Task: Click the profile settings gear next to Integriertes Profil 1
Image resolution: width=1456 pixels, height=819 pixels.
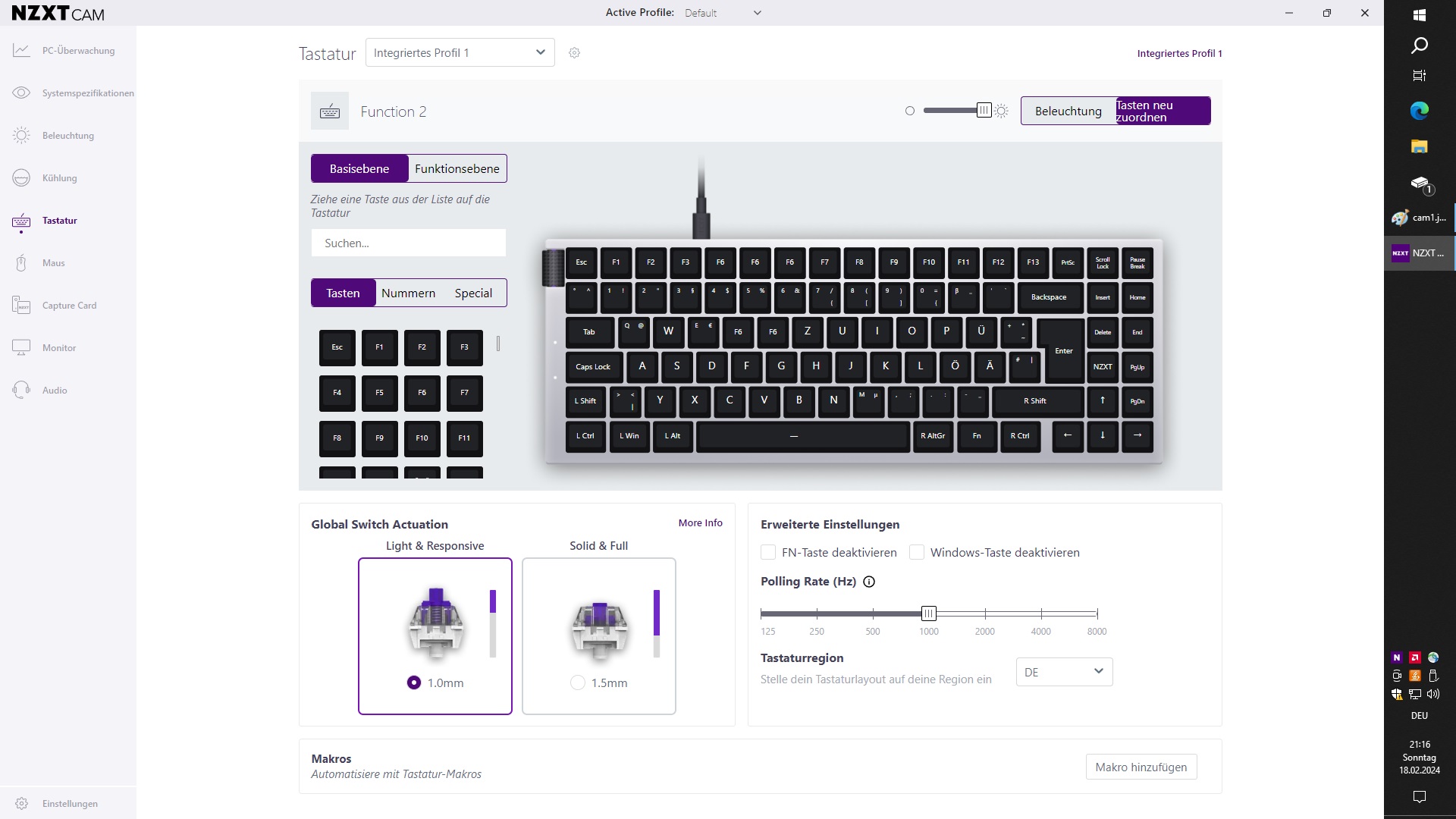Action: [574, 53]
